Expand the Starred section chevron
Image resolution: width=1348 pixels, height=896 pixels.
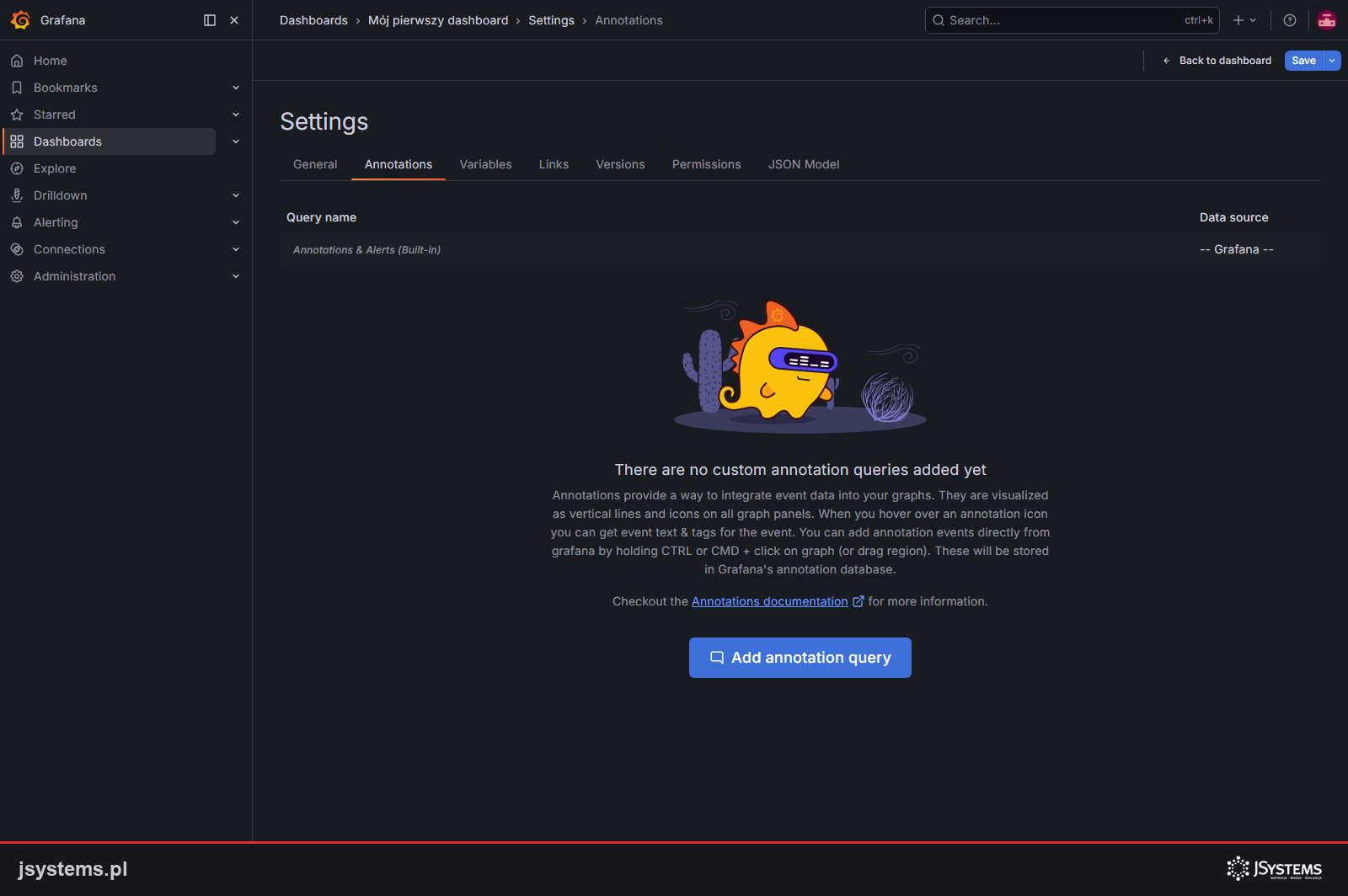tap(236, 115)
